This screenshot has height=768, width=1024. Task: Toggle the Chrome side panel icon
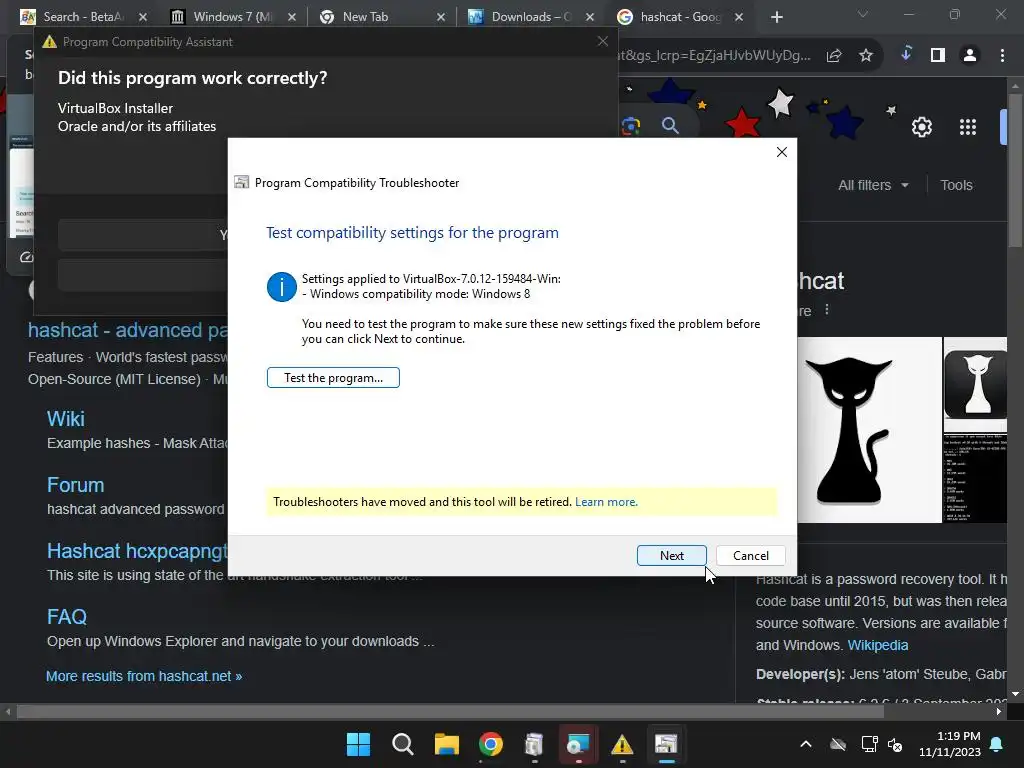coord(938,56)
